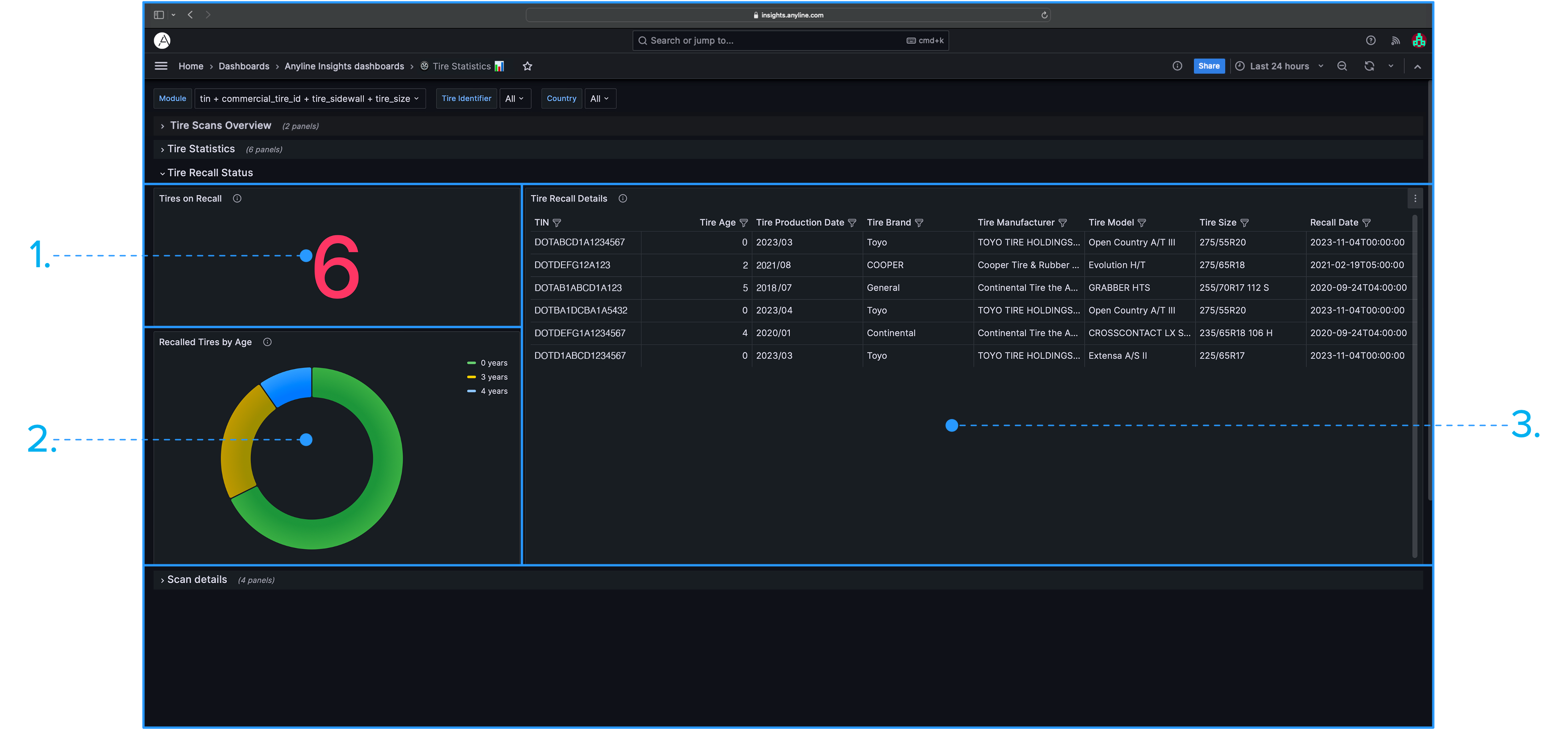The width and height of the screenshot is (1568, 729).
Task: Click the TIN column filter icon
Action: coord(556,223)
